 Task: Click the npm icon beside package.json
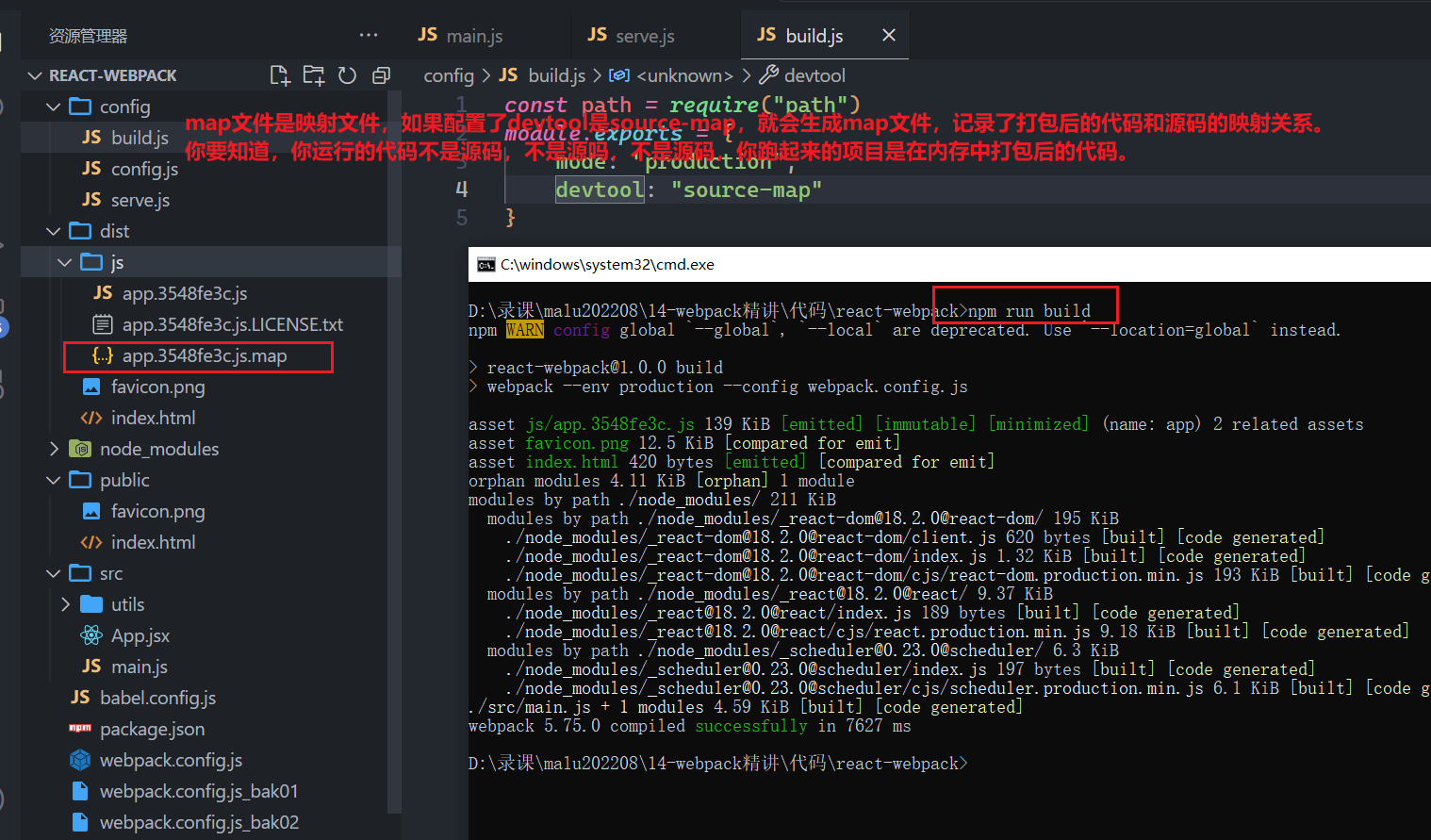[80, 729]
